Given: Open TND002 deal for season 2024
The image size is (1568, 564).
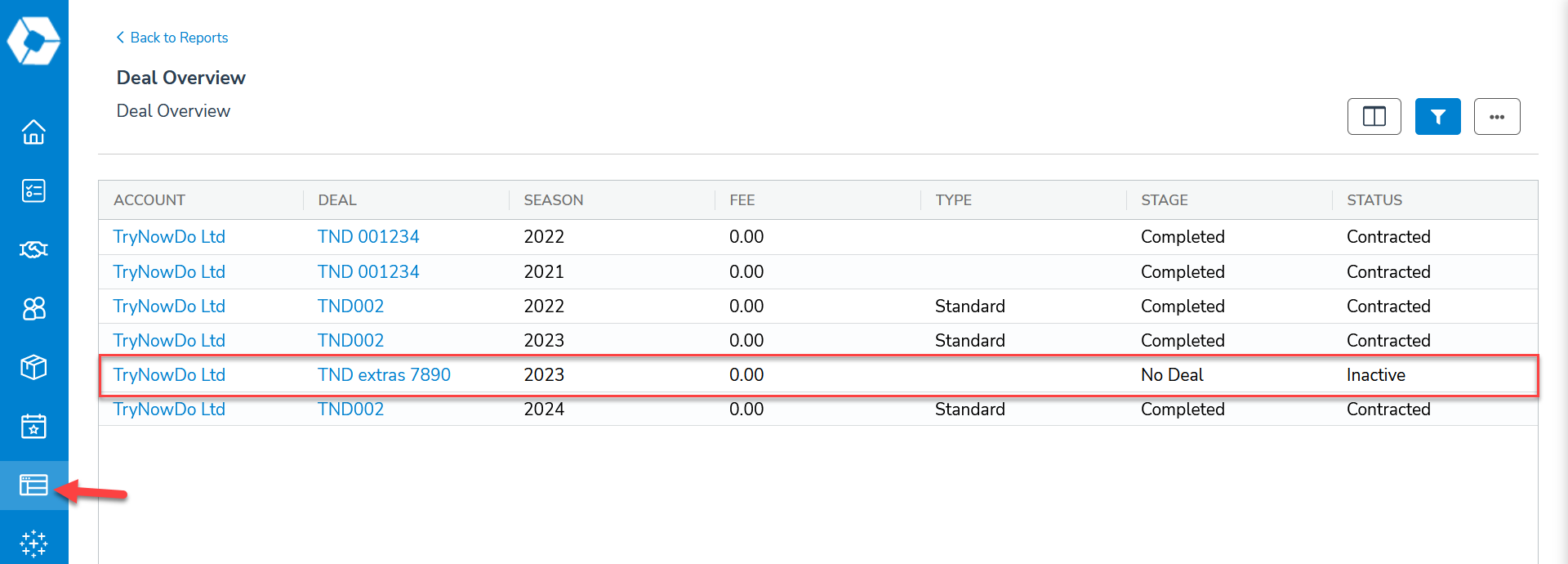Looking at the screenshot, I should [x=350, y=409].
